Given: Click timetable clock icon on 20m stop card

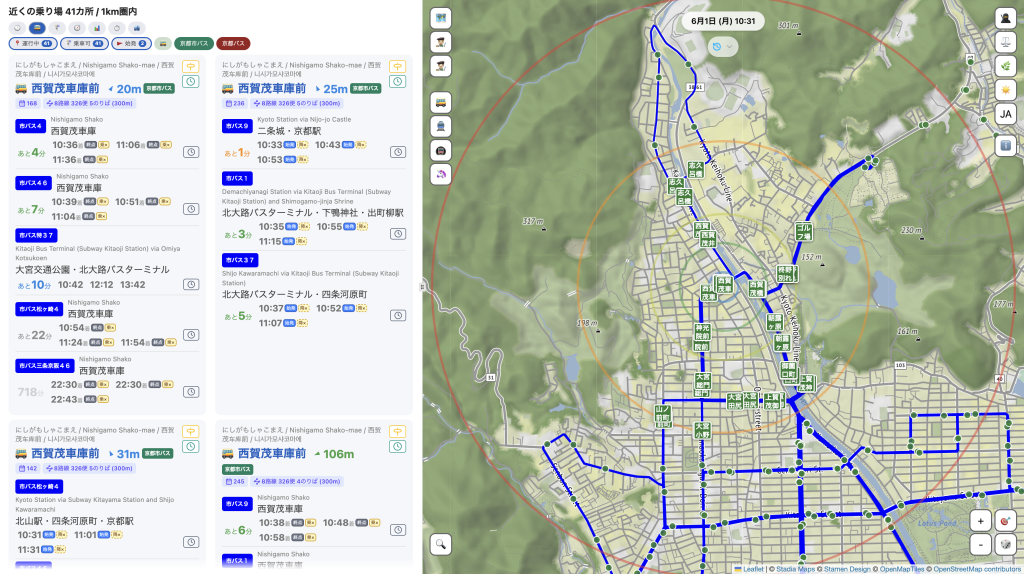Looking at the screenshot, I should point(190,82).
